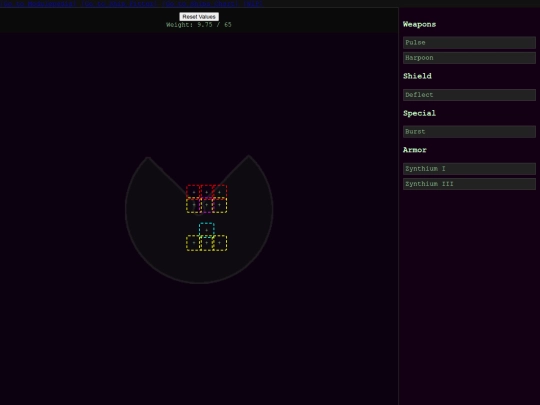Click left yellow slot below red row
Screen dimensions: 540x405
(194, 205)
